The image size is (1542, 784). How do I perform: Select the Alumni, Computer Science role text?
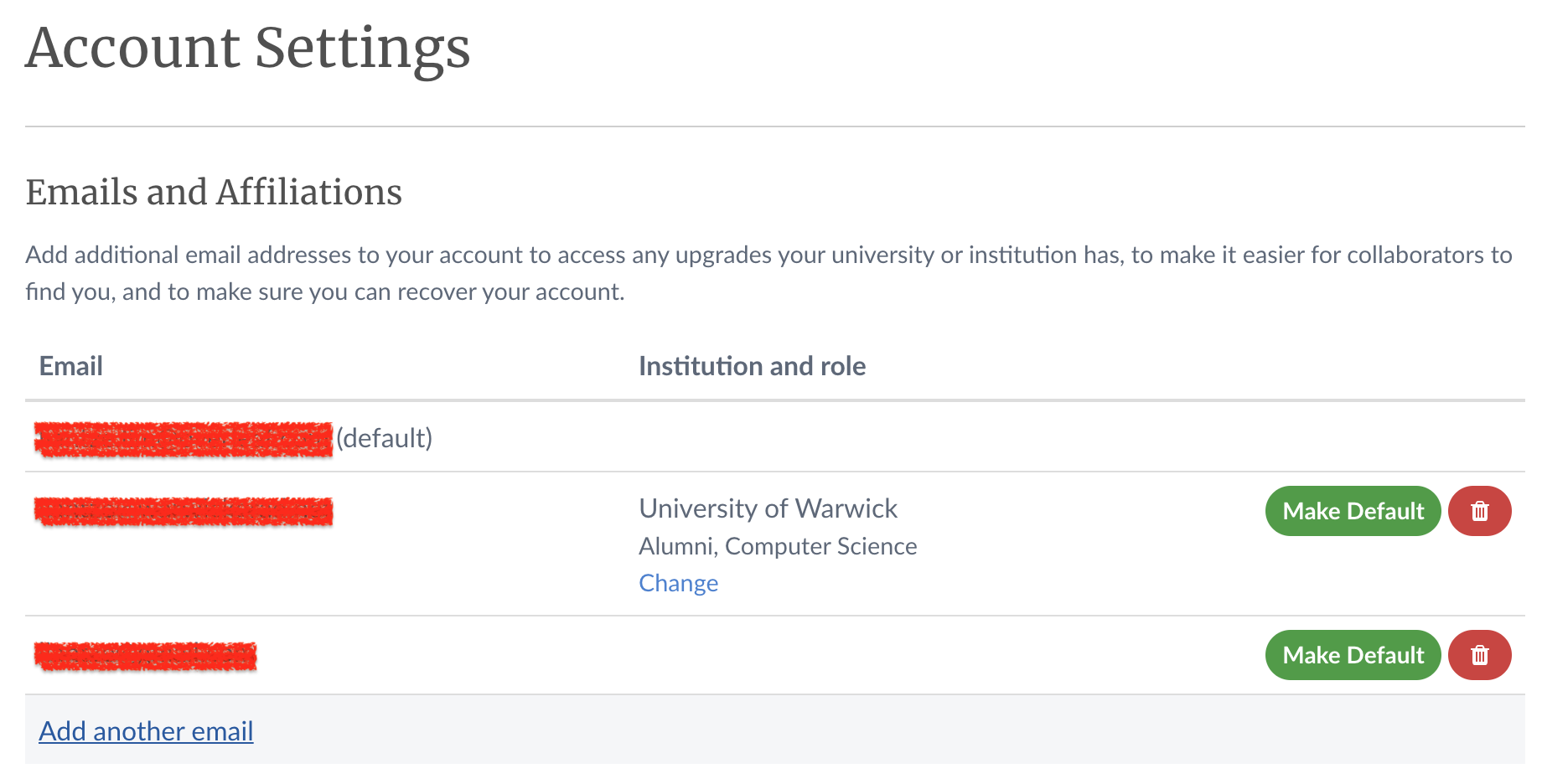(x=778, y=546)
